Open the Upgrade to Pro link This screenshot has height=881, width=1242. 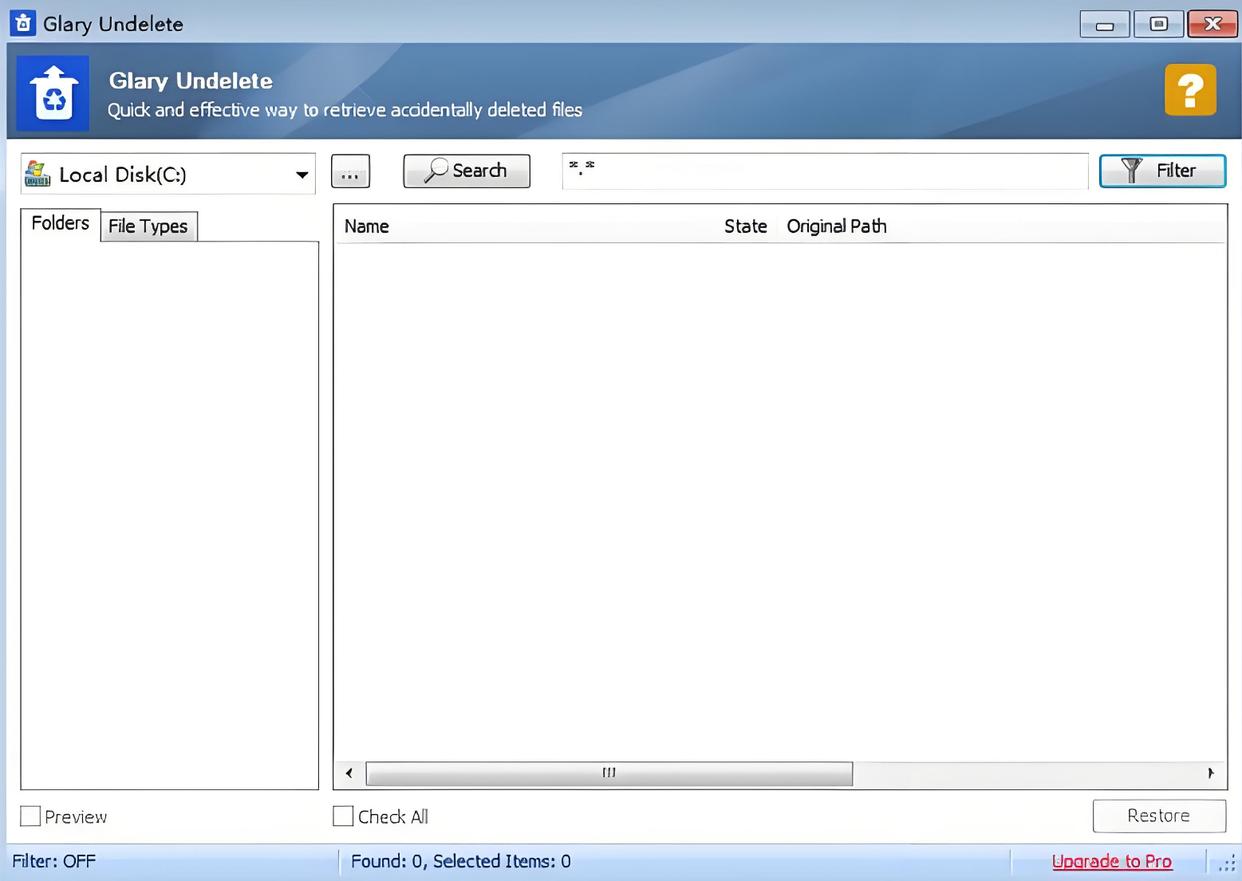[1111, 862]
